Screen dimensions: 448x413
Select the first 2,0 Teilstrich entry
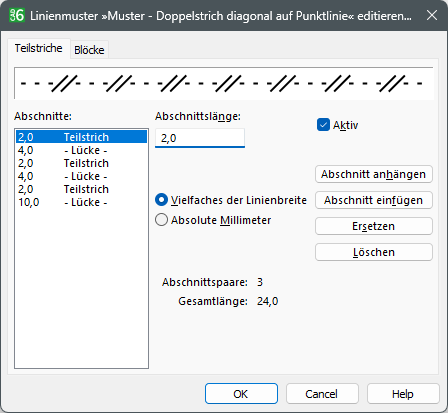(81, 137)
